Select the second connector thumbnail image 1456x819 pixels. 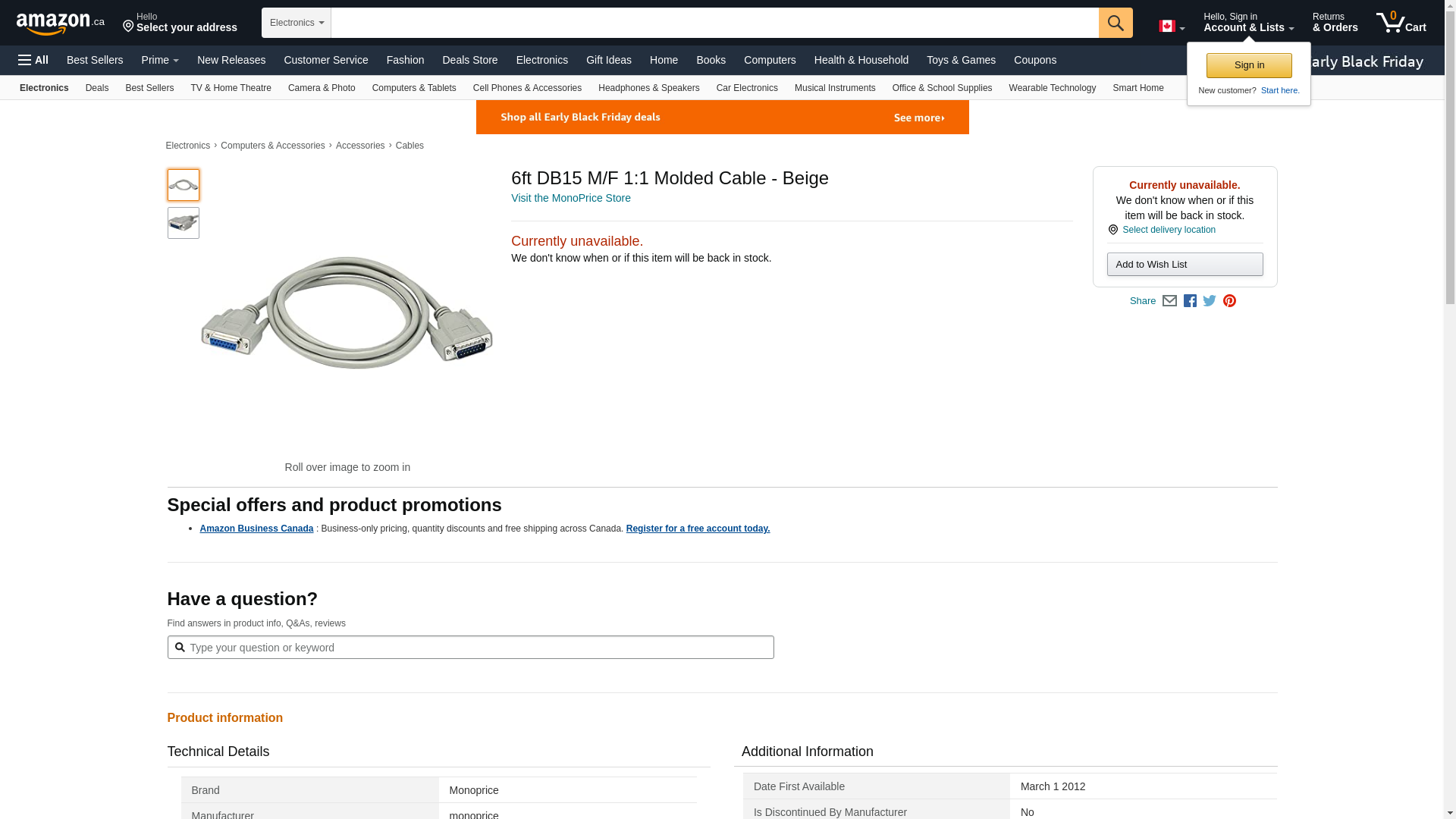(x=184, y=223)
